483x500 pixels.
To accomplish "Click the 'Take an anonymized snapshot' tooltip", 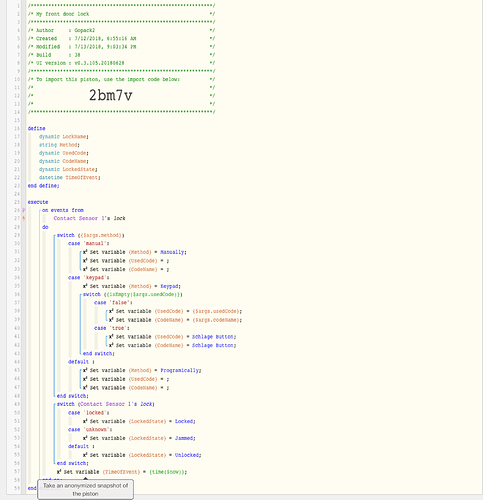I will [x=85, y=490].
